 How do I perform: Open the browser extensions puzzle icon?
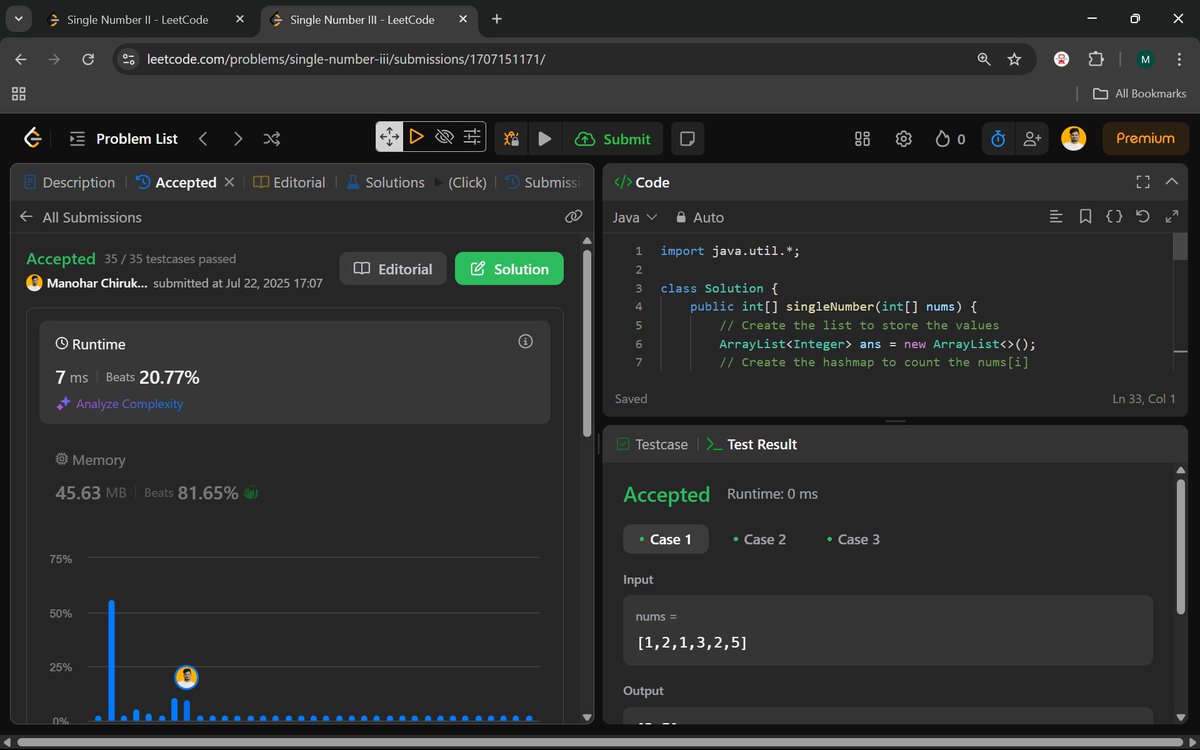(x=1096, y=59)
